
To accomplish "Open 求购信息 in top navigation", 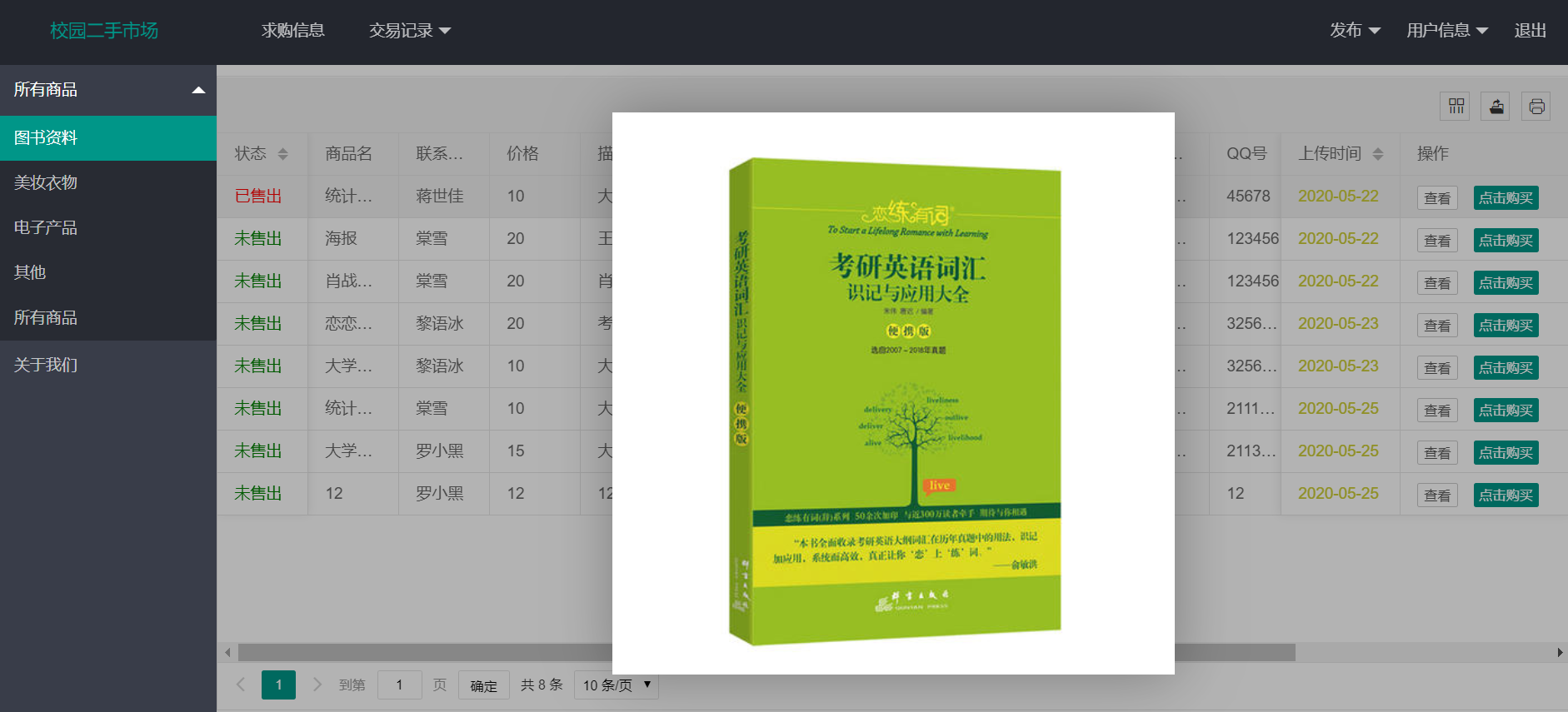I will click(292, 31).
